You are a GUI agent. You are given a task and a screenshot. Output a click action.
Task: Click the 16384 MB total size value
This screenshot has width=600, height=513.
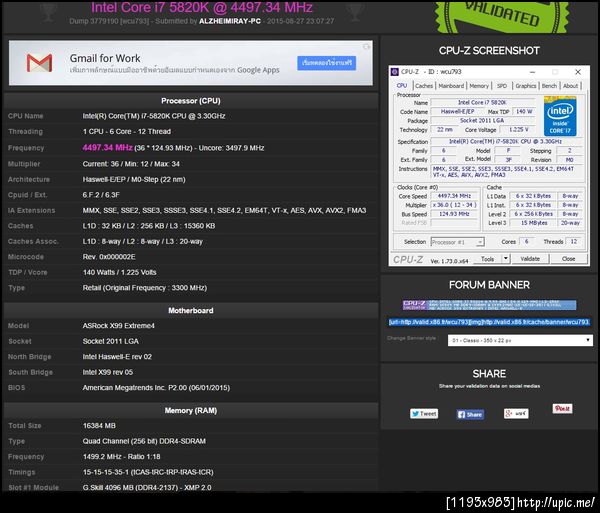pyautogui.click(x=99, y=425)
